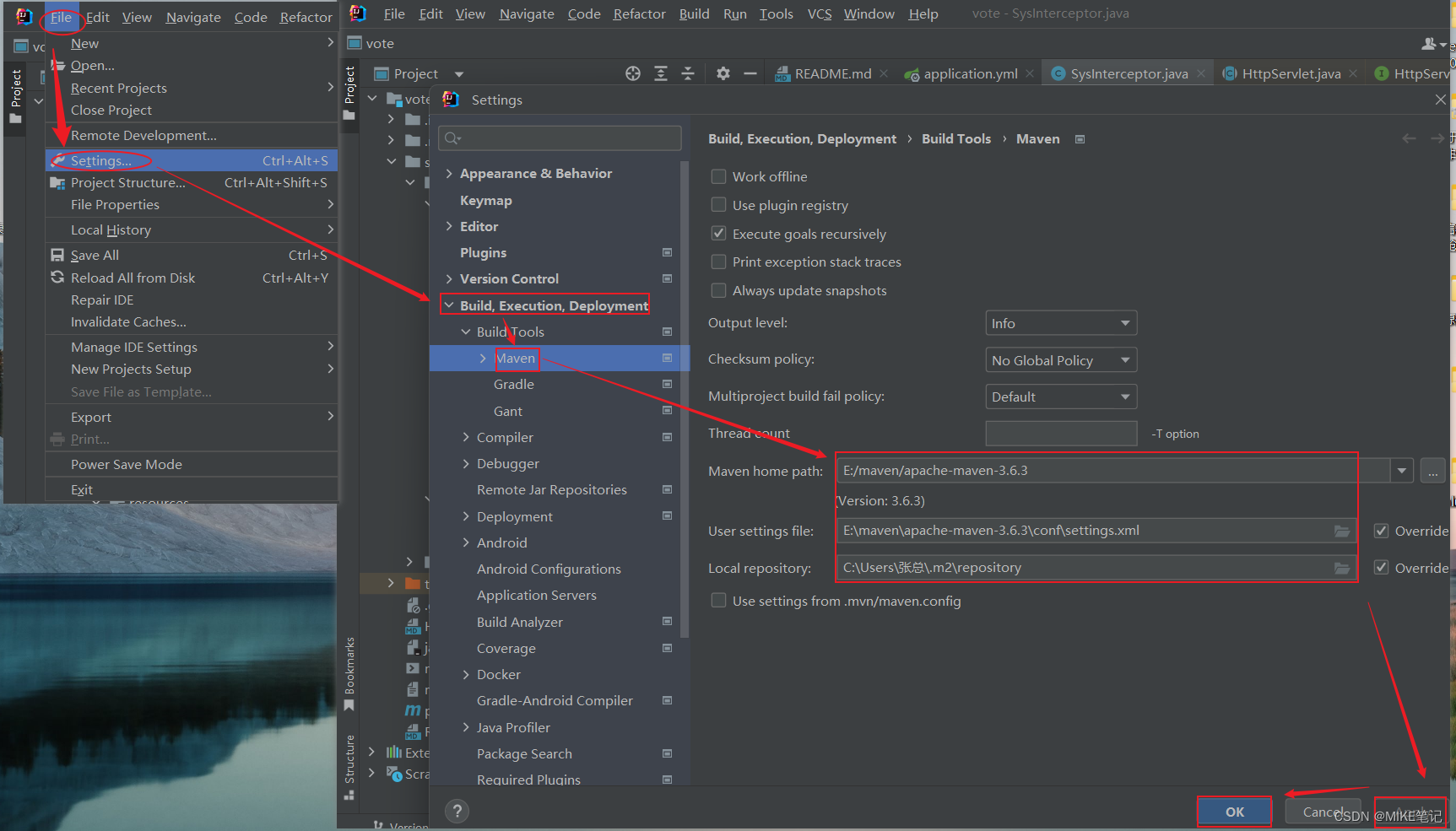Image resolution: width=1456 pixels, height=831 pixels.
Task: Open Output level dropdown showing Info
Action: (1061, 323)
